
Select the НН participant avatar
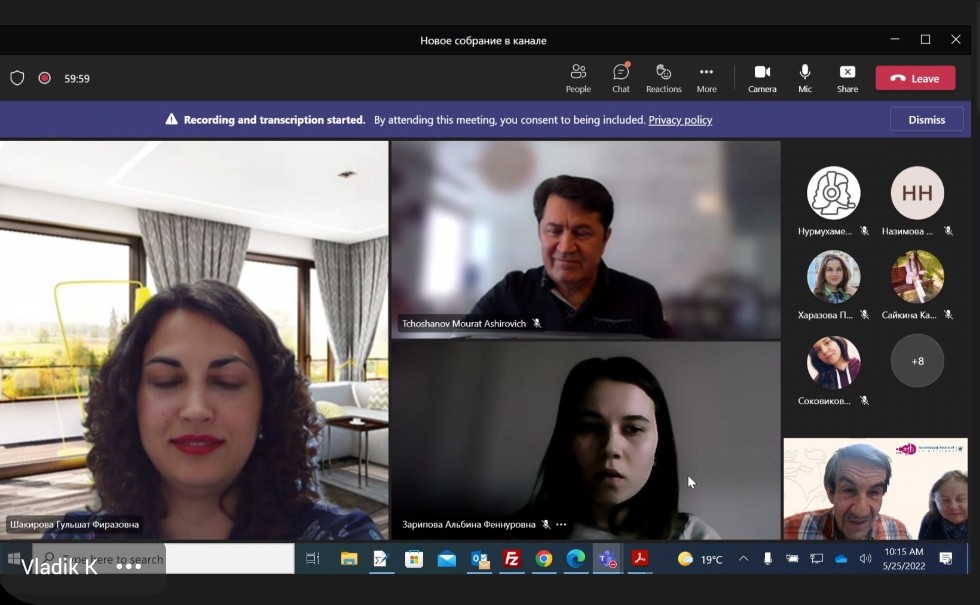tap(917, 194)
